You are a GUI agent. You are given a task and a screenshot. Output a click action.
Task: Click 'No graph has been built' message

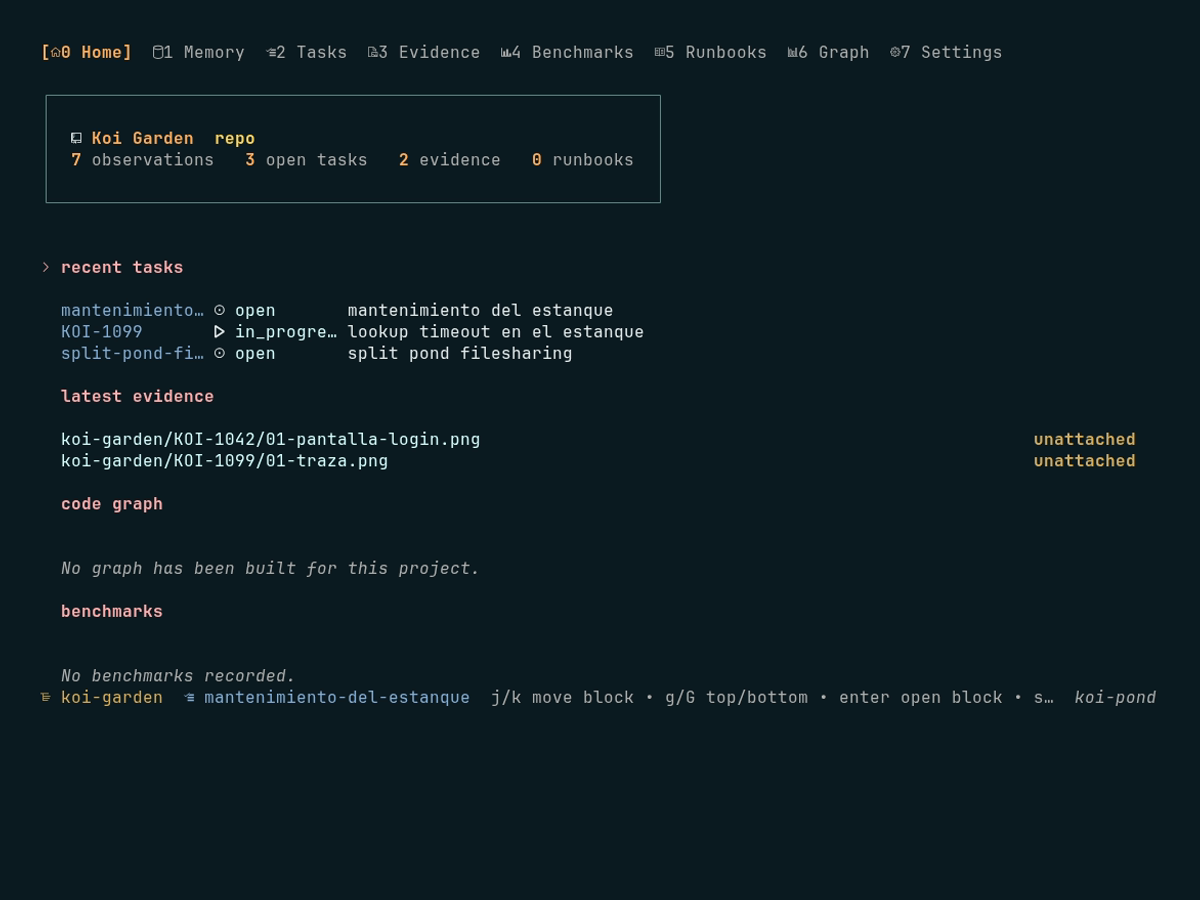(270, 568)
